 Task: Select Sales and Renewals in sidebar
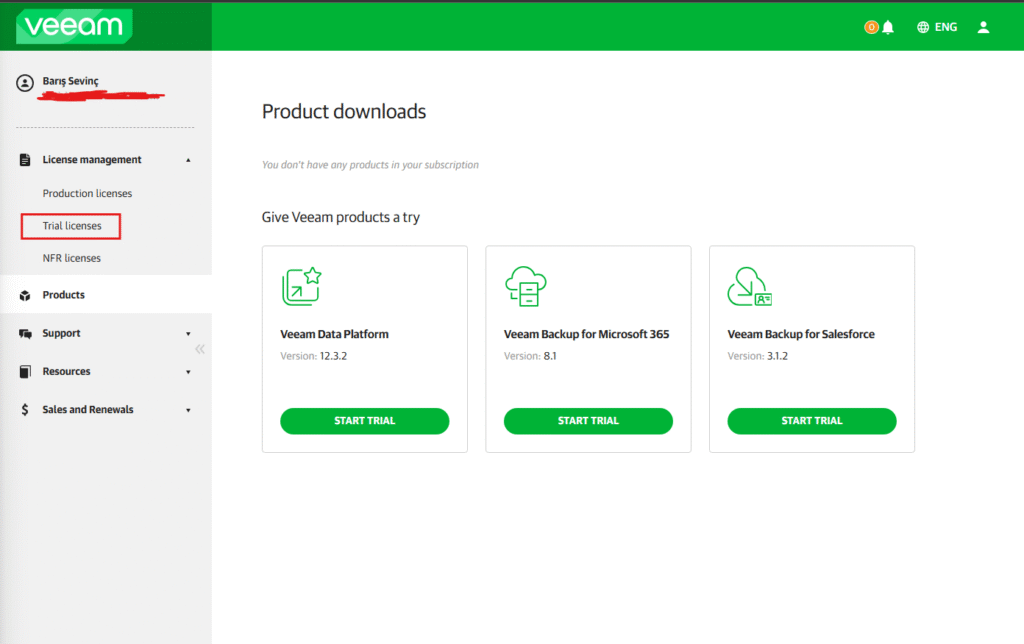coord(88,410)
